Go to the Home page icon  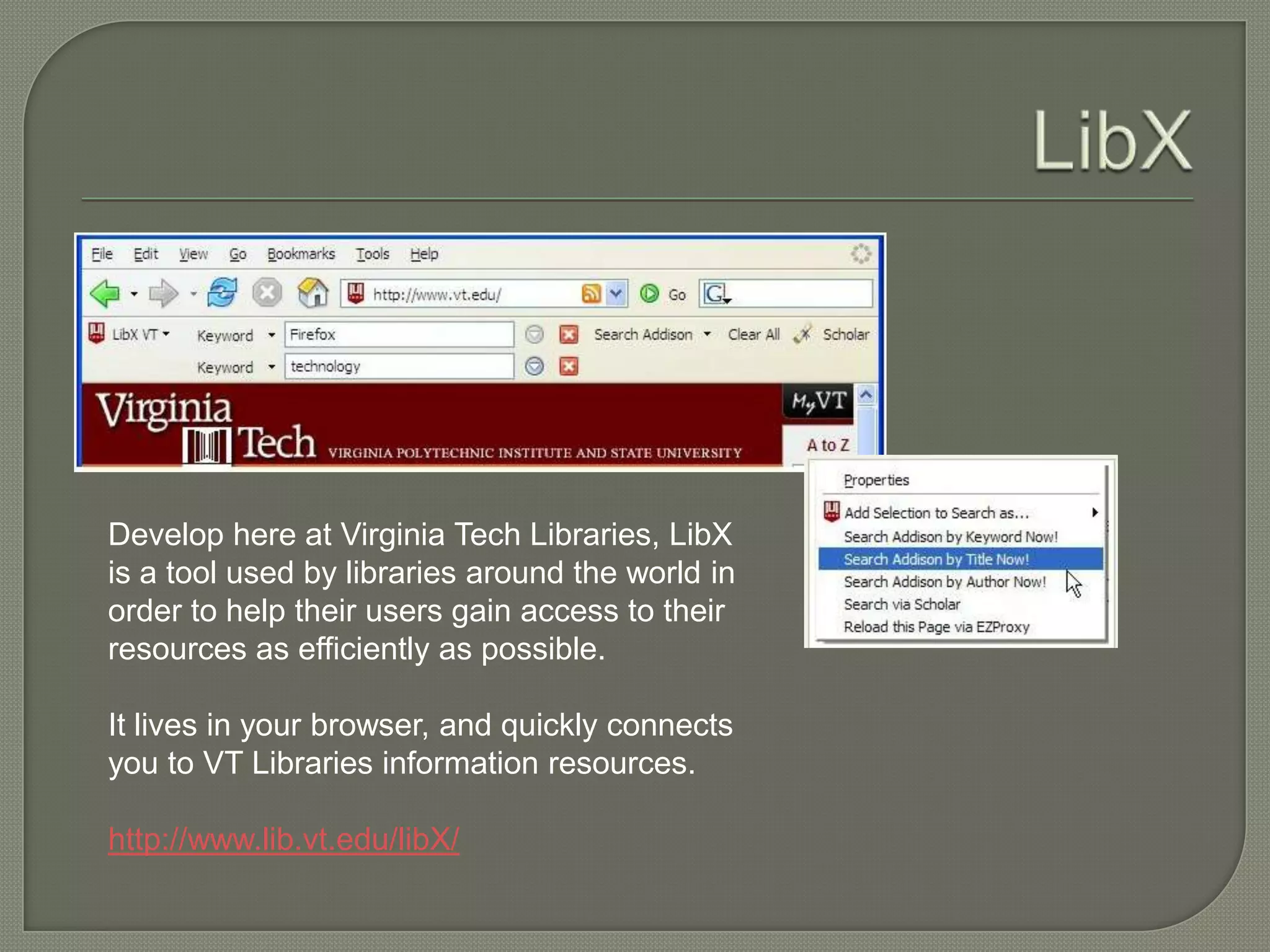[313, 293]
